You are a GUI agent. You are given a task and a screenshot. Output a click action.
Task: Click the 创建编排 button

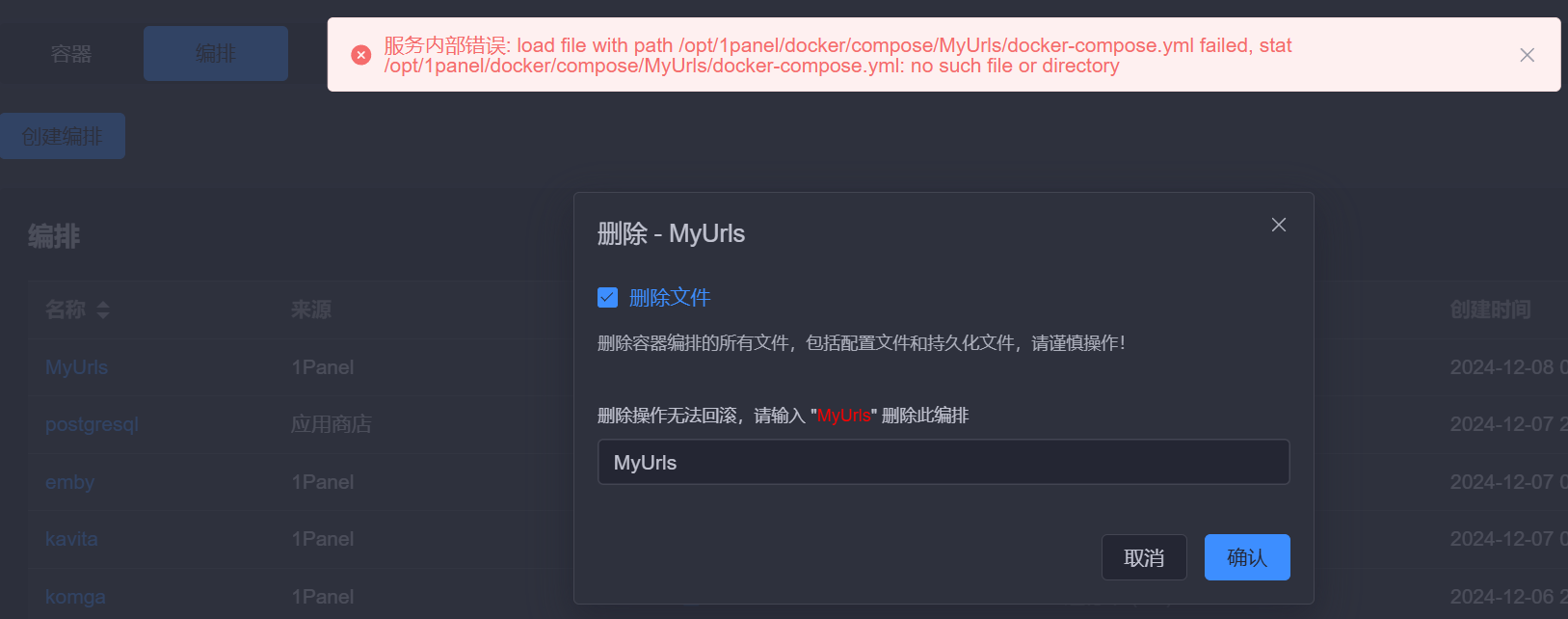coord(63,136)
